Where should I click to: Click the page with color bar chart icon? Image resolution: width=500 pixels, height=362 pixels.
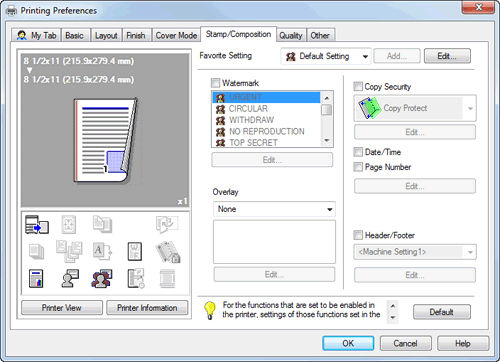coord(36,279)
